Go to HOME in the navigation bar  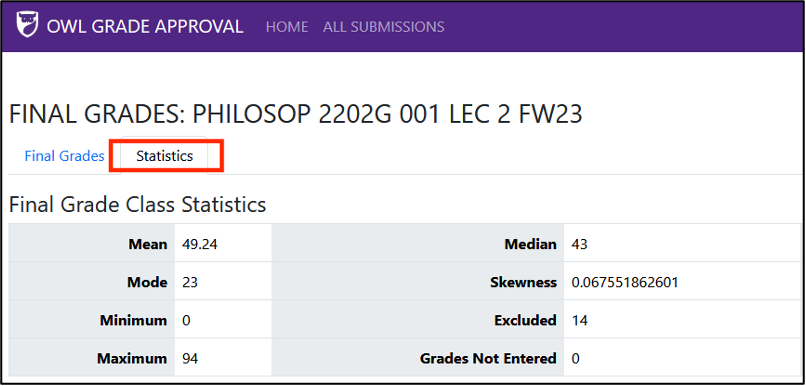(287, 26)
